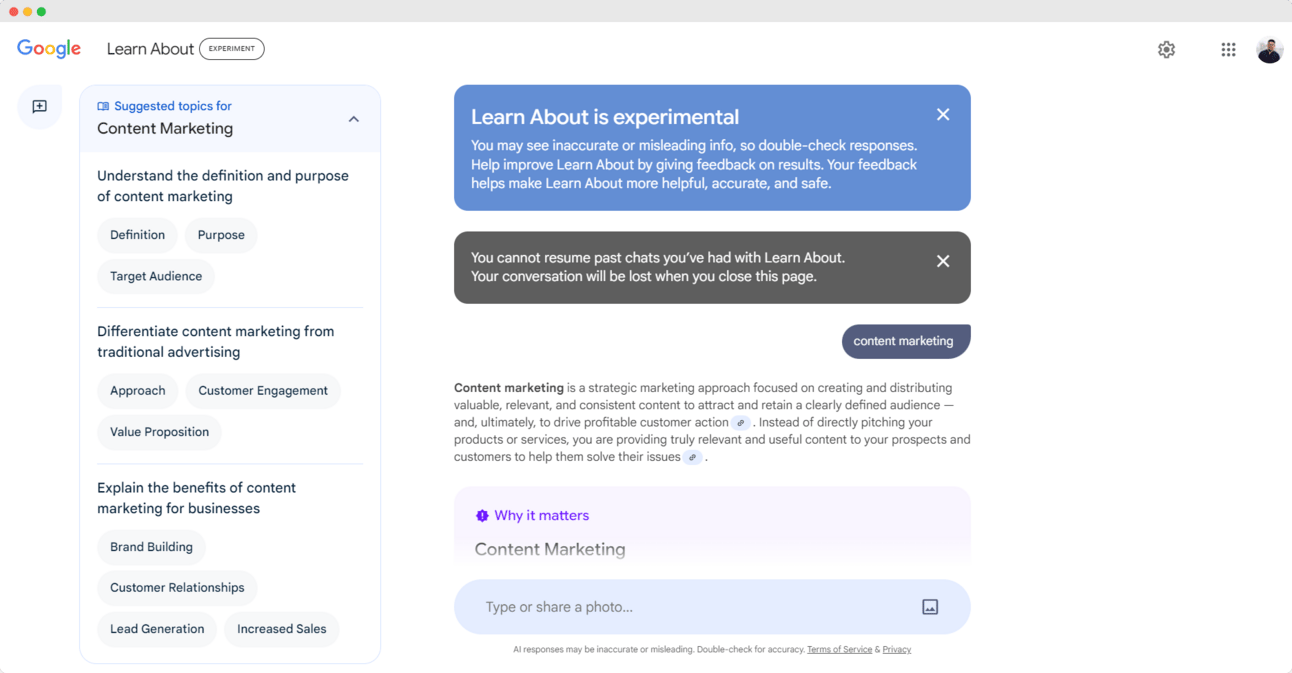Viewport: 1292px width, 673px height.
Task: Click the 'Why it matters' heading
Action: pyautogui.click(x=541, y=516)
